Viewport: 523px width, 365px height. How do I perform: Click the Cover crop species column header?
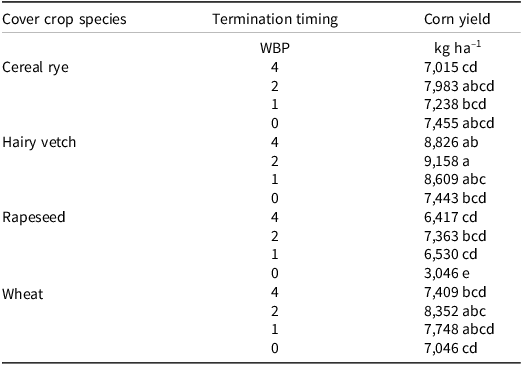pyautogui.click(x=64, y=19)
